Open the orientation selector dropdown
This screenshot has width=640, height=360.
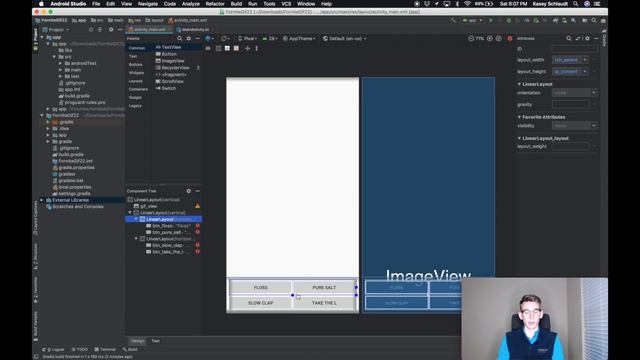[x=225, y=38]
